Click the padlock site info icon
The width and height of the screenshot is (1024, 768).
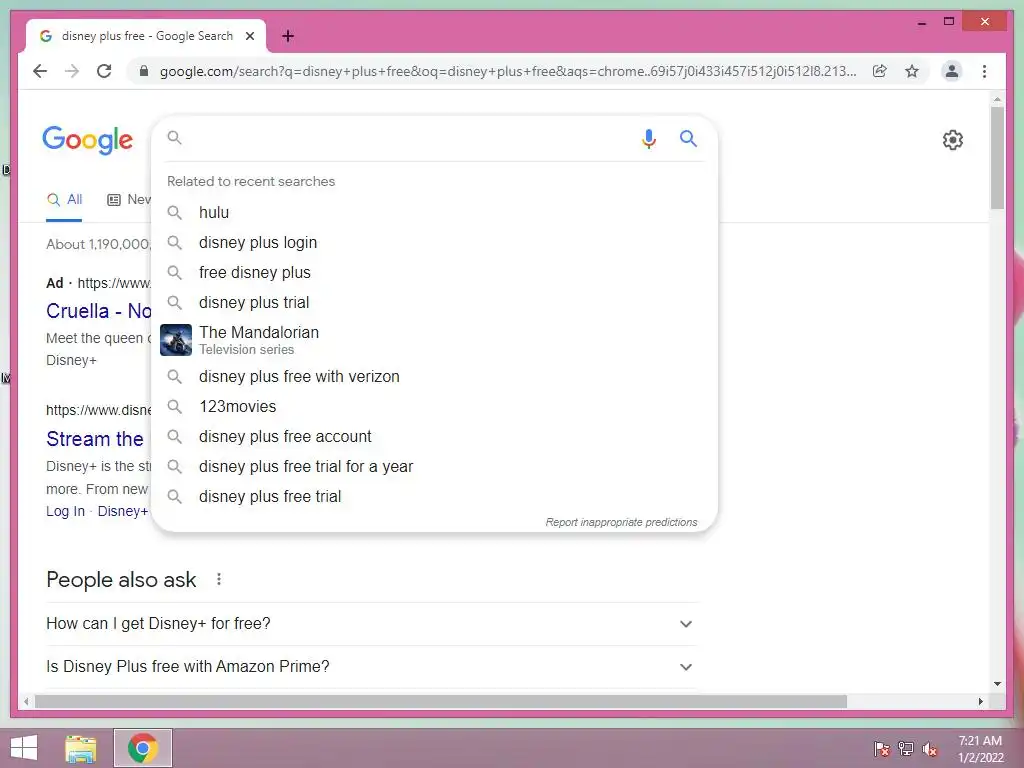[x=144, y=71]
